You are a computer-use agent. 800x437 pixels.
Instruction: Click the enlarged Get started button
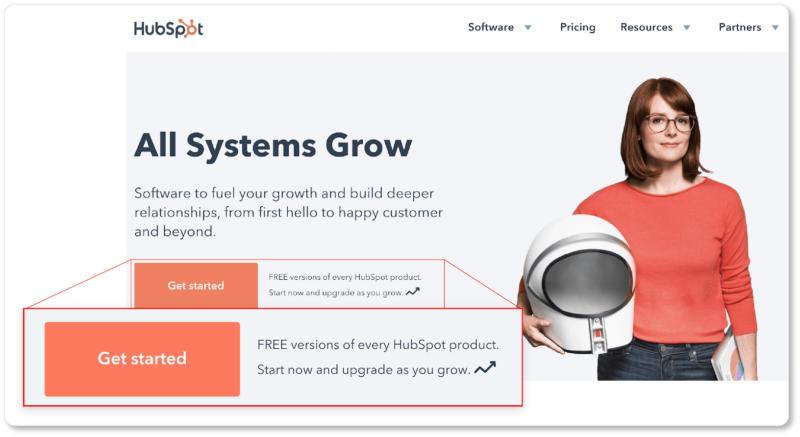pos(142,358)
